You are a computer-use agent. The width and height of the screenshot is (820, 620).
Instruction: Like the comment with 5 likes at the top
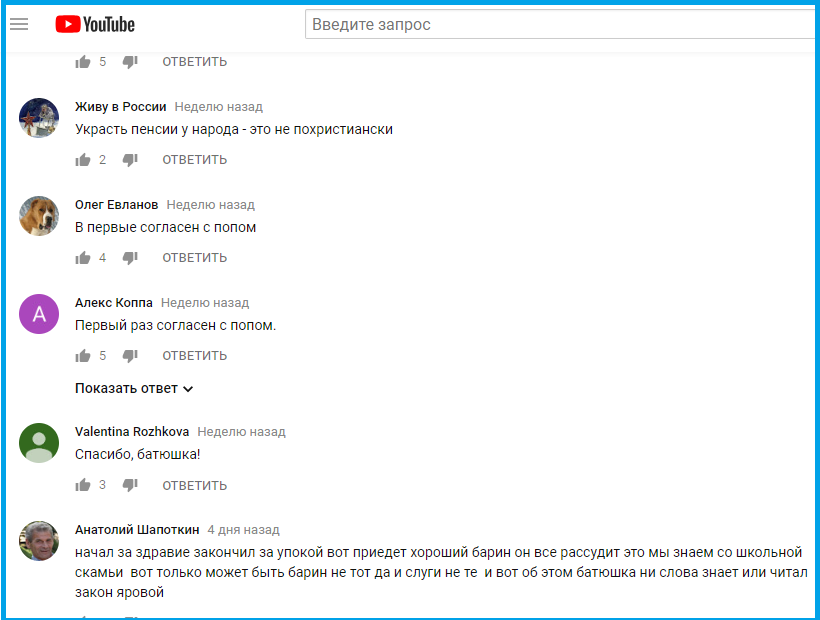coord(83,62)
